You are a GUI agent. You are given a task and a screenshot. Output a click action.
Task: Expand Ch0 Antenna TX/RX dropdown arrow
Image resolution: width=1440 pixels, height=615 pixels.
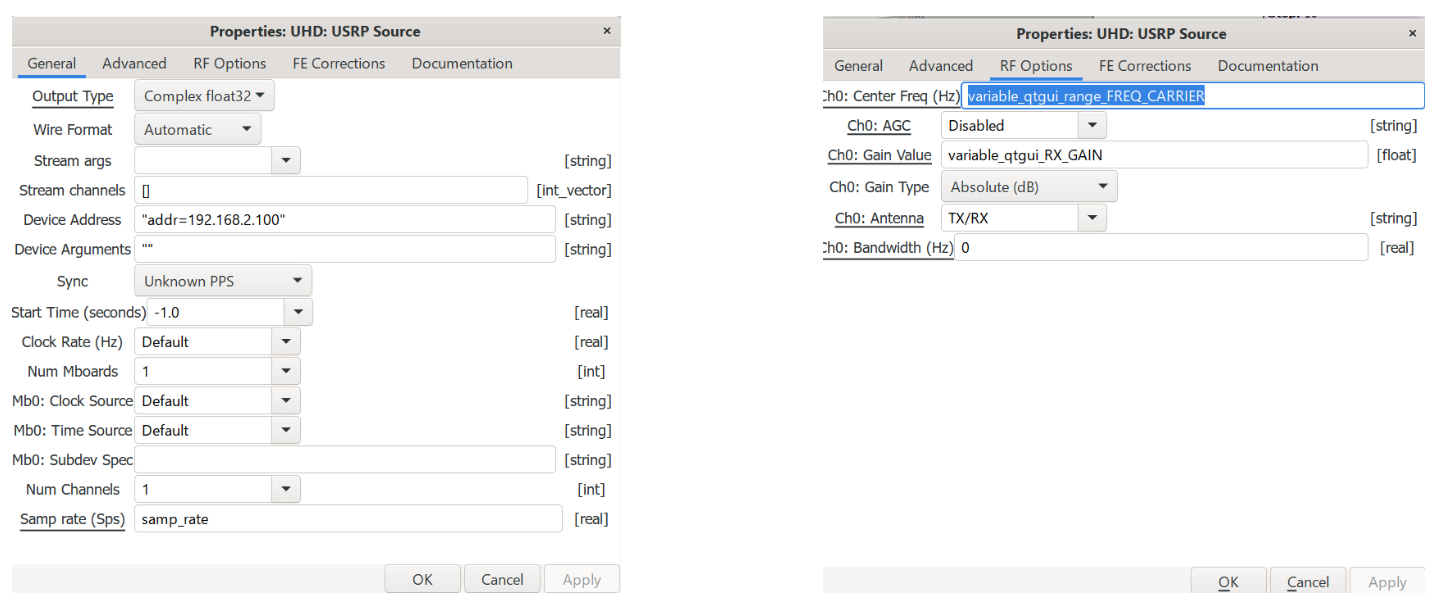(1092, 218)
